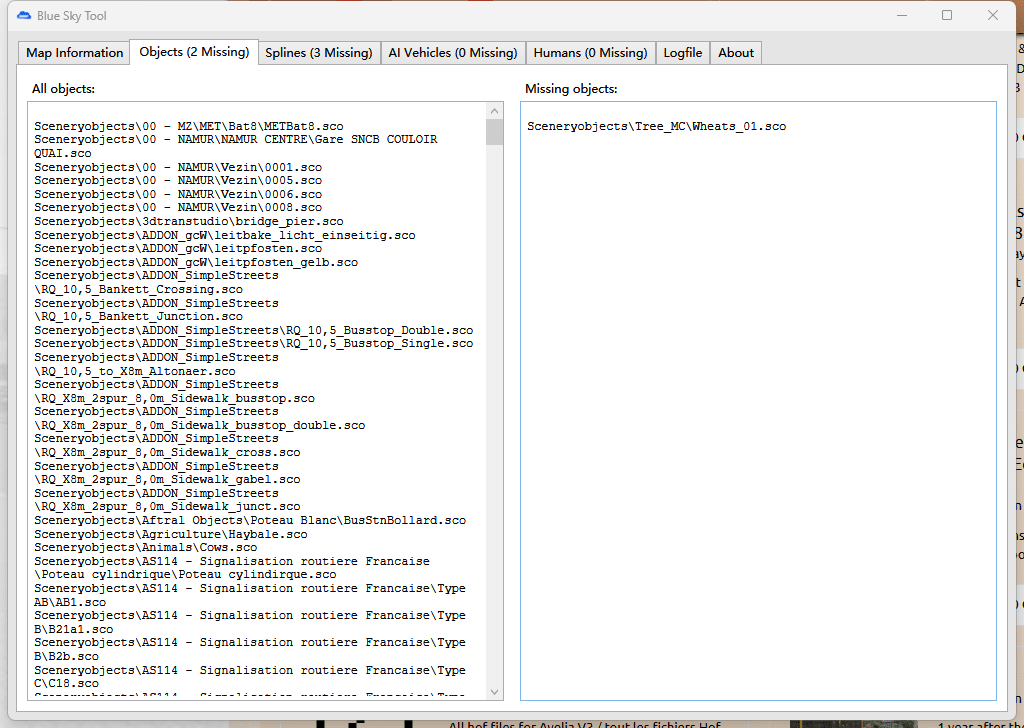
Task: Click the All objects scrollbar thumb
Action: 494,133
